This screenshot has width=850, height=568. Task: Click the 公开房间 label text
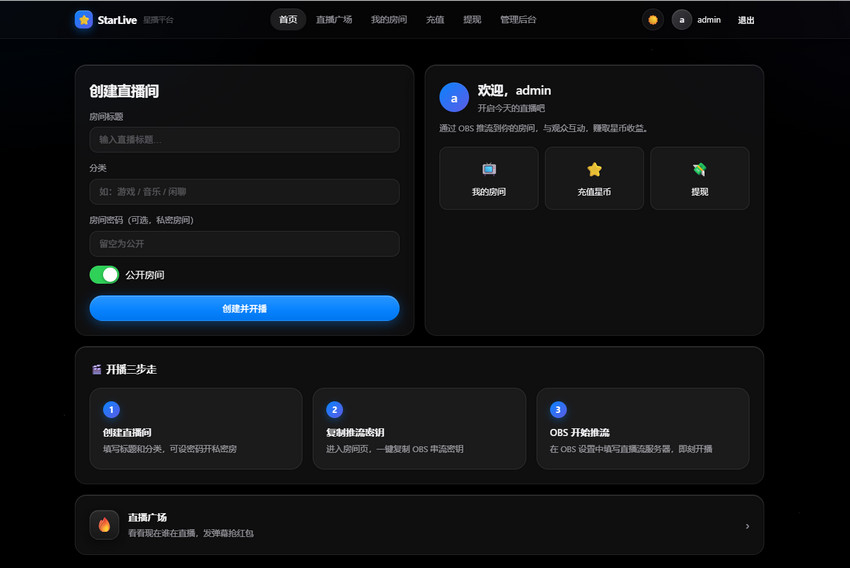click(x=145, y=275)
